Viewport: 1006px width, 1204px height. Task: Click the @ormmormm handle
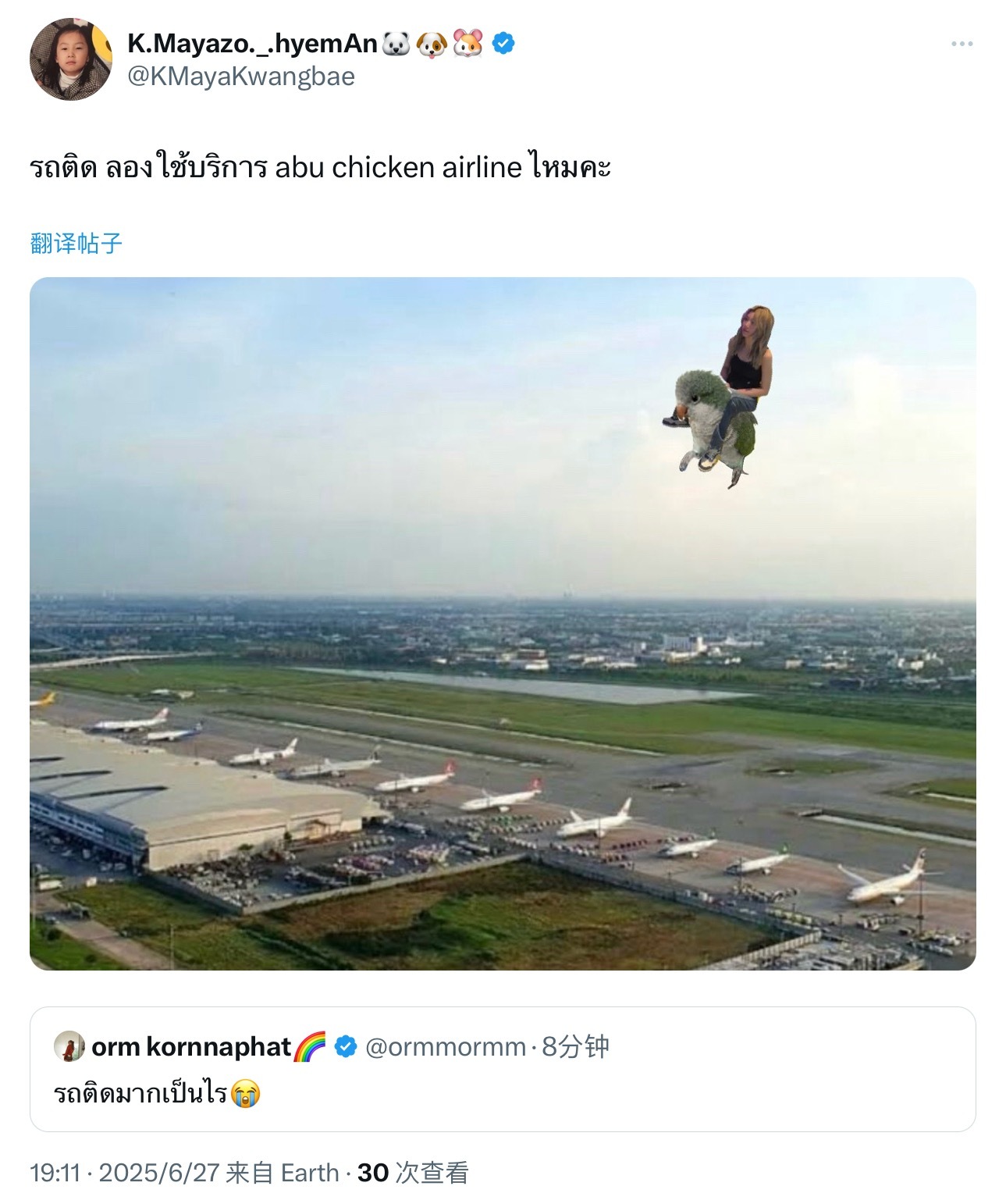point(446,1046)
